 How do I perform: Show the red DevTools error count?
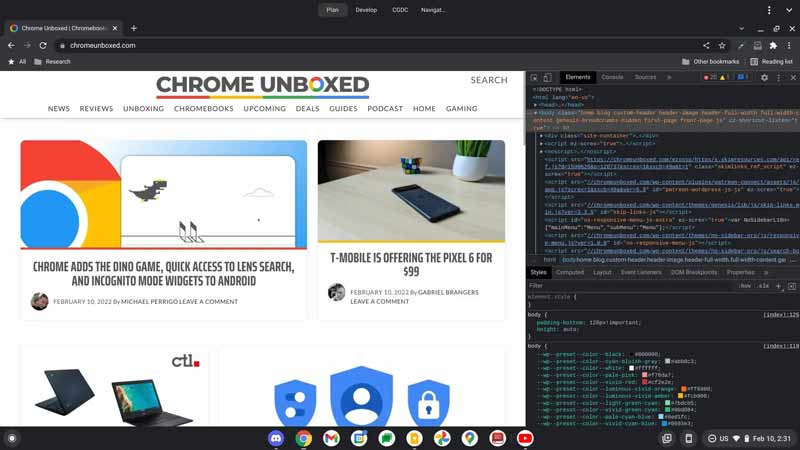click(x=710, y=78)
